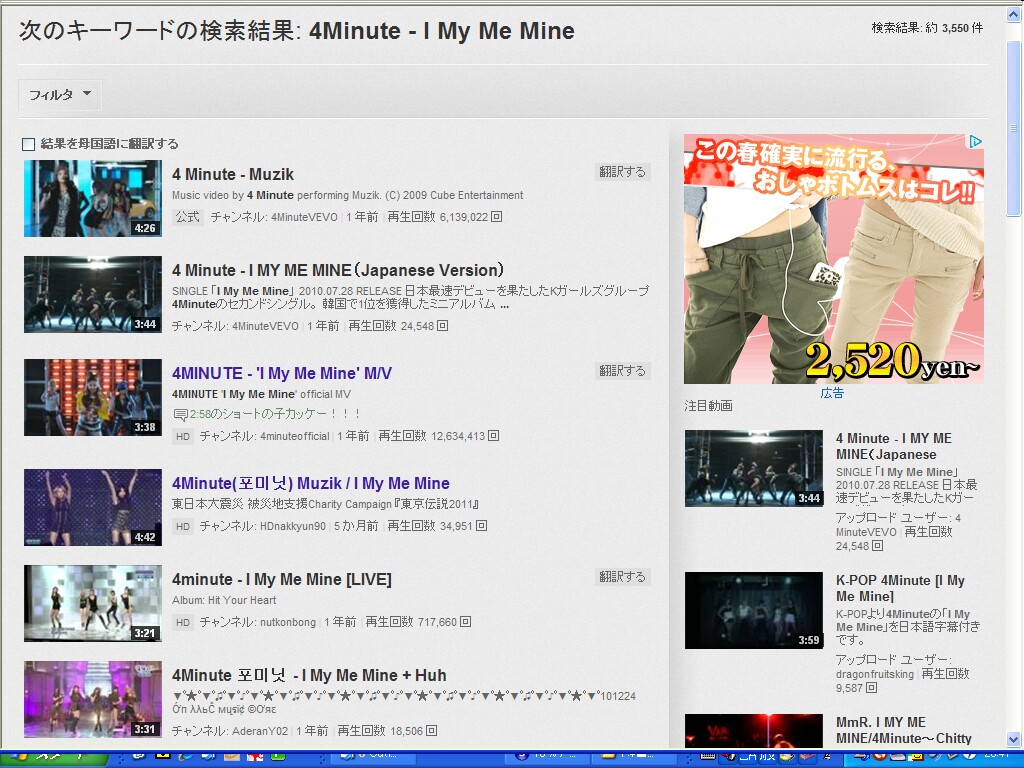Click the stats icon after 717,660 views
This screenshot has height=768, width=1024.
click(x=466, y=622)
